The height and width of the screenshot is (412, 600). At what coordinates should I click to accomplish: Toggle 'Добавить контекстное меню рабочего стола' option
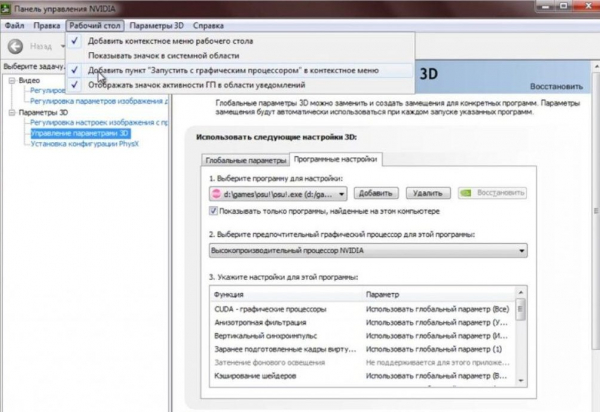[x=240, y=41]
